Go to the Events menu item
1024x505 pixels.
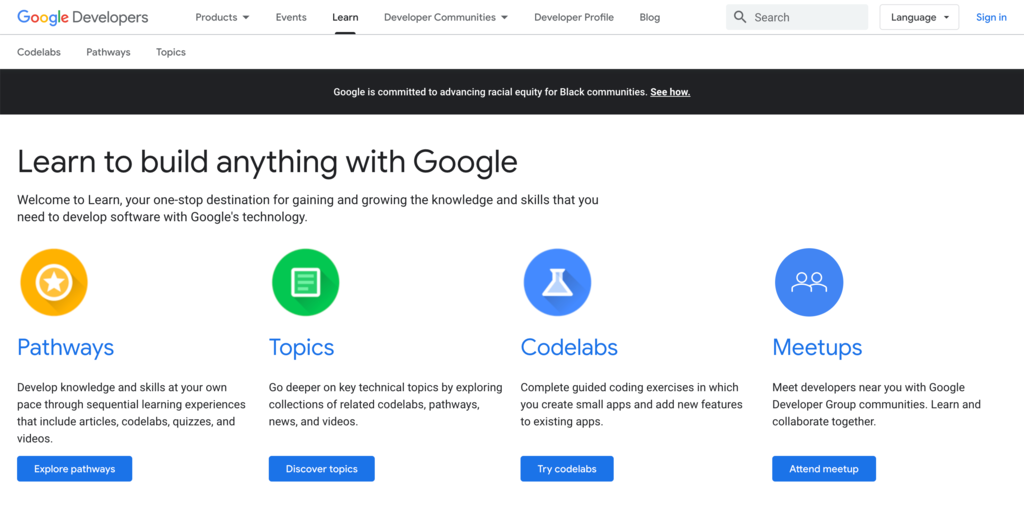291,17
